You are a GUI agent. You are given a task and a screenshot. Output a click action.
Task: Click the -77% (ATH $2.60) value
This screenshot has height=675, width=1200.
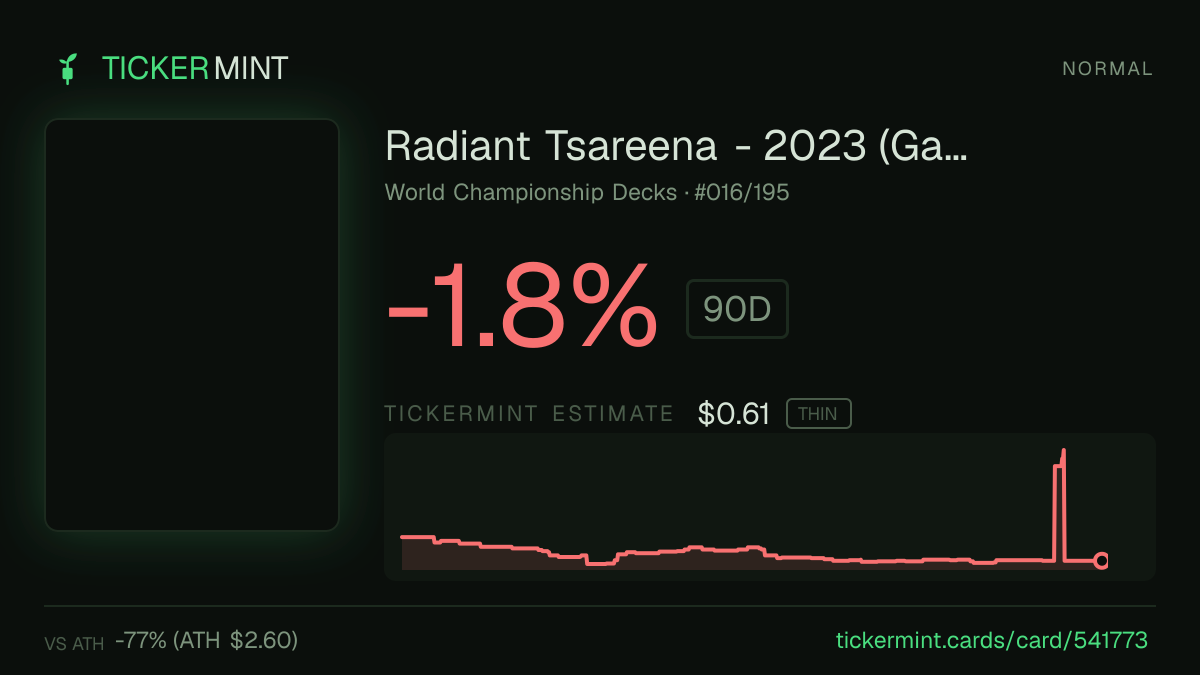(x=206, y=640)
